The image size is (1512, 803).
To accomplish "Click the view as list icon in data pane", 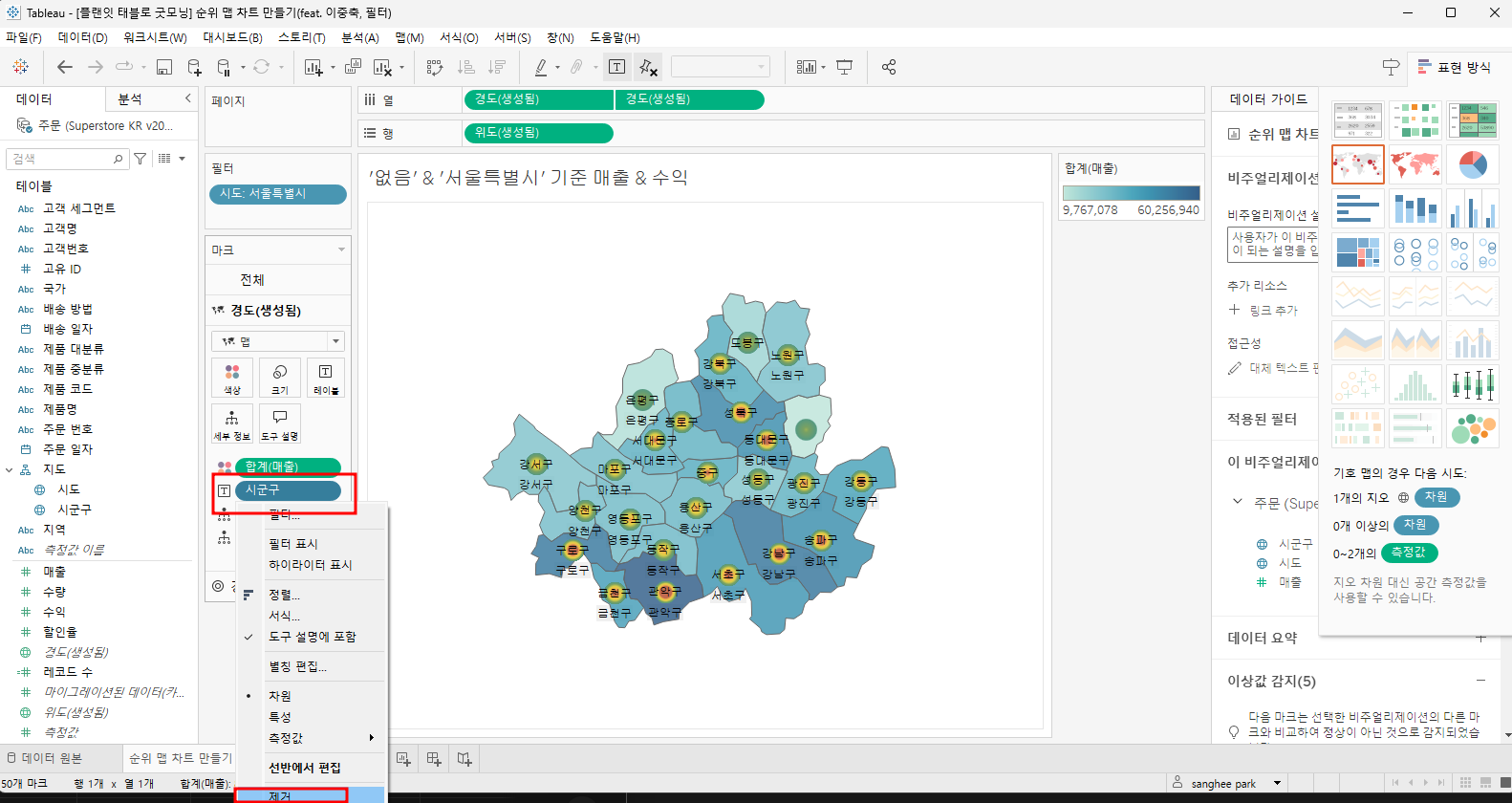I will pos(164,159).
